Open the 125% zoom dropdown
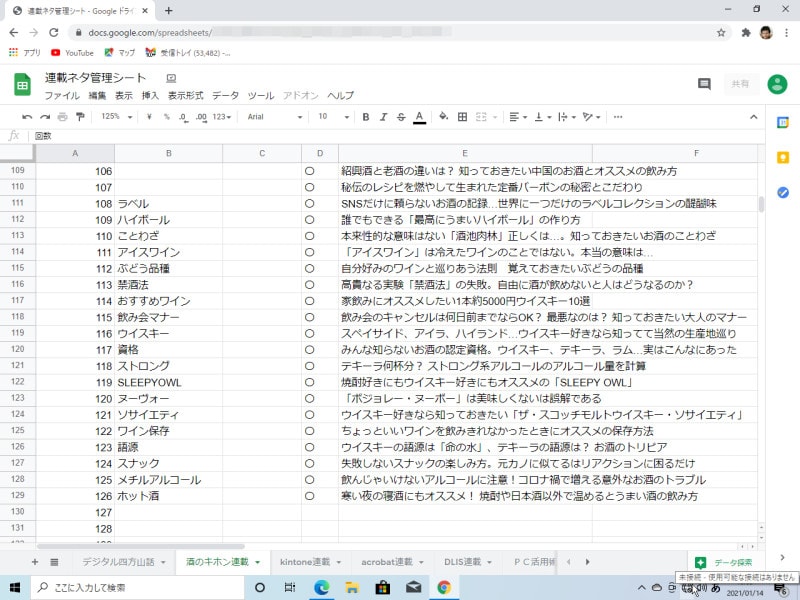The width and height of the screenshot is (800, 600). (x=115, y=117)
